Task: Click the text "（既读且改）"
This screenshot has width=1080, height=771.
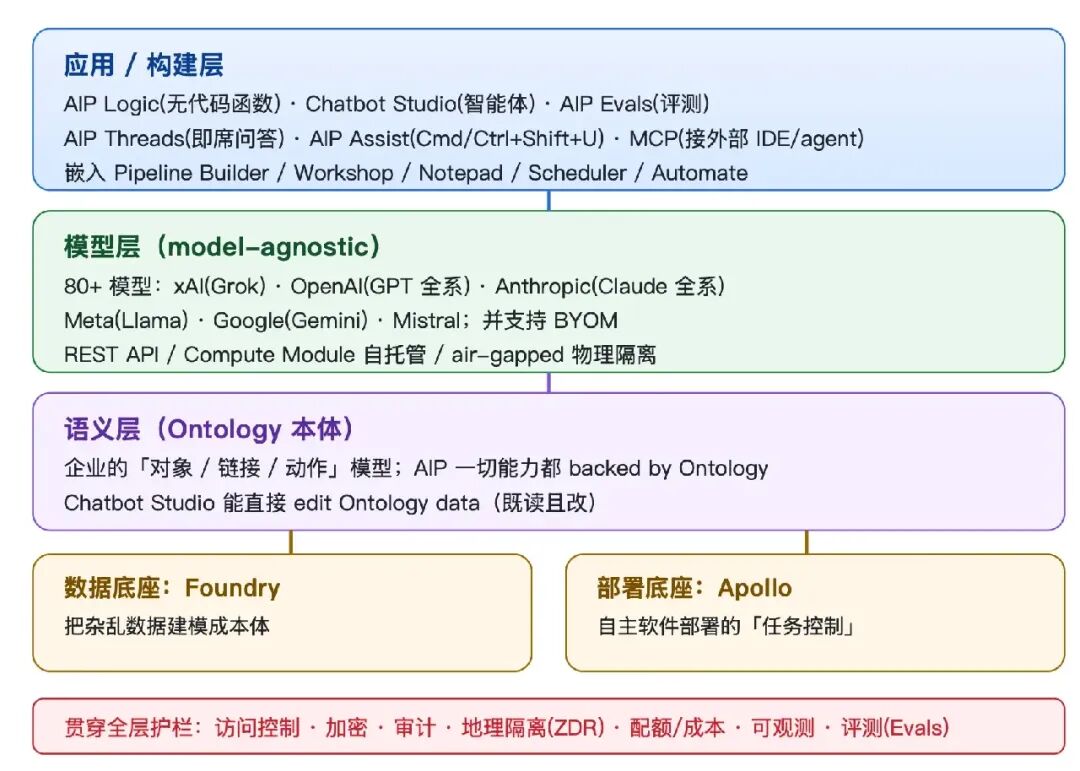Action: click(543, 503)
